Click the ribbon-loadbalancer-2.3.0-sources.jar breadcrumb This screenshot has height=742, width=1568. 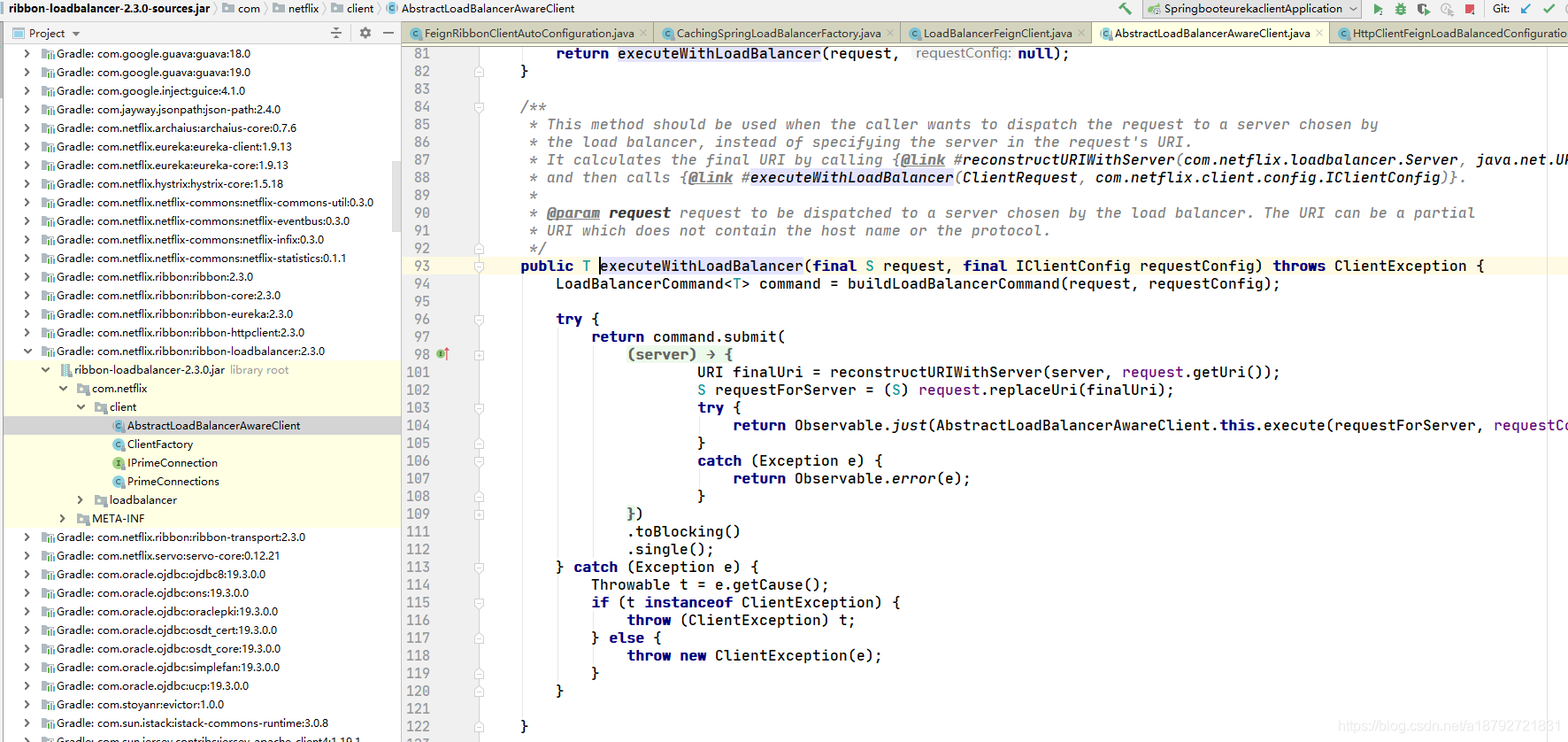coord(109,8)
